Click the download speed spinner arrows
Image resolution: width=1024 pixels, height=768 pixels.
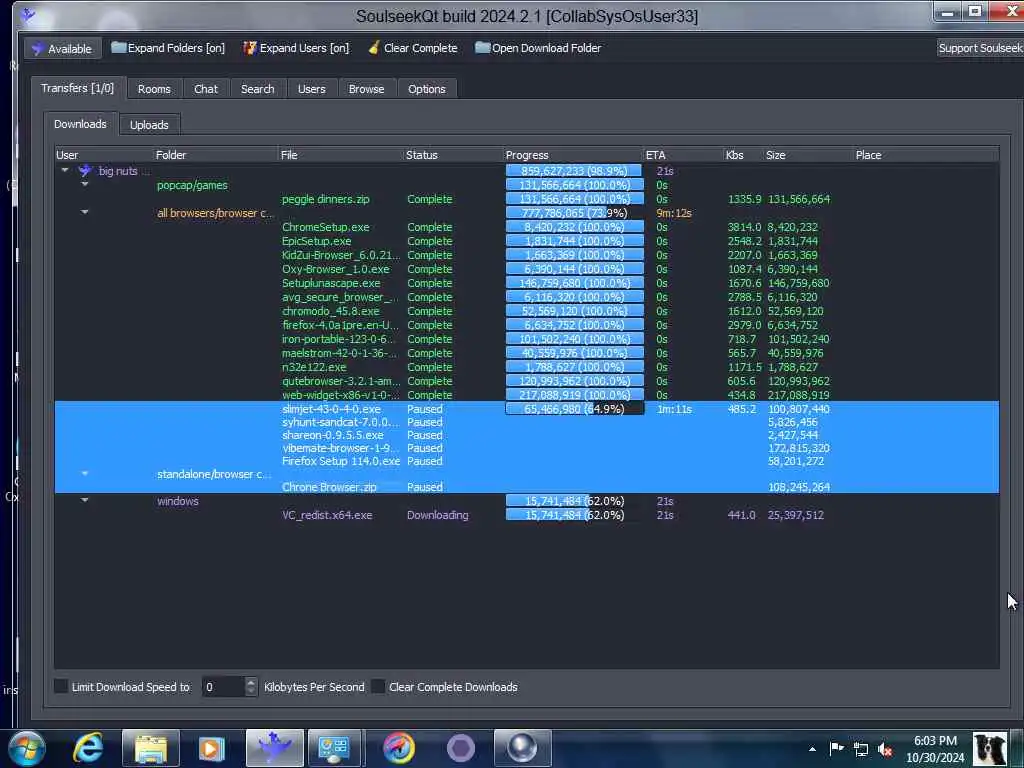pos(251,686)
